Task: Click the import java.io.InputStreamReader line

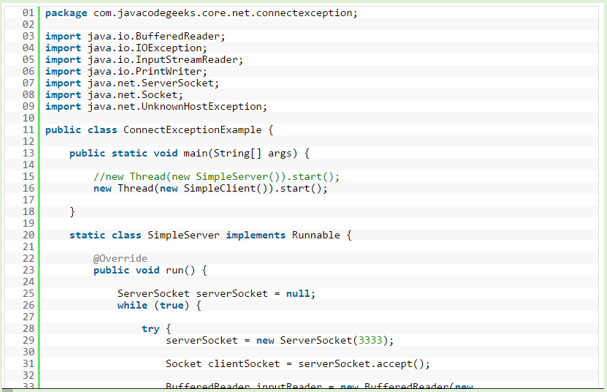Action: coord(144,60)
